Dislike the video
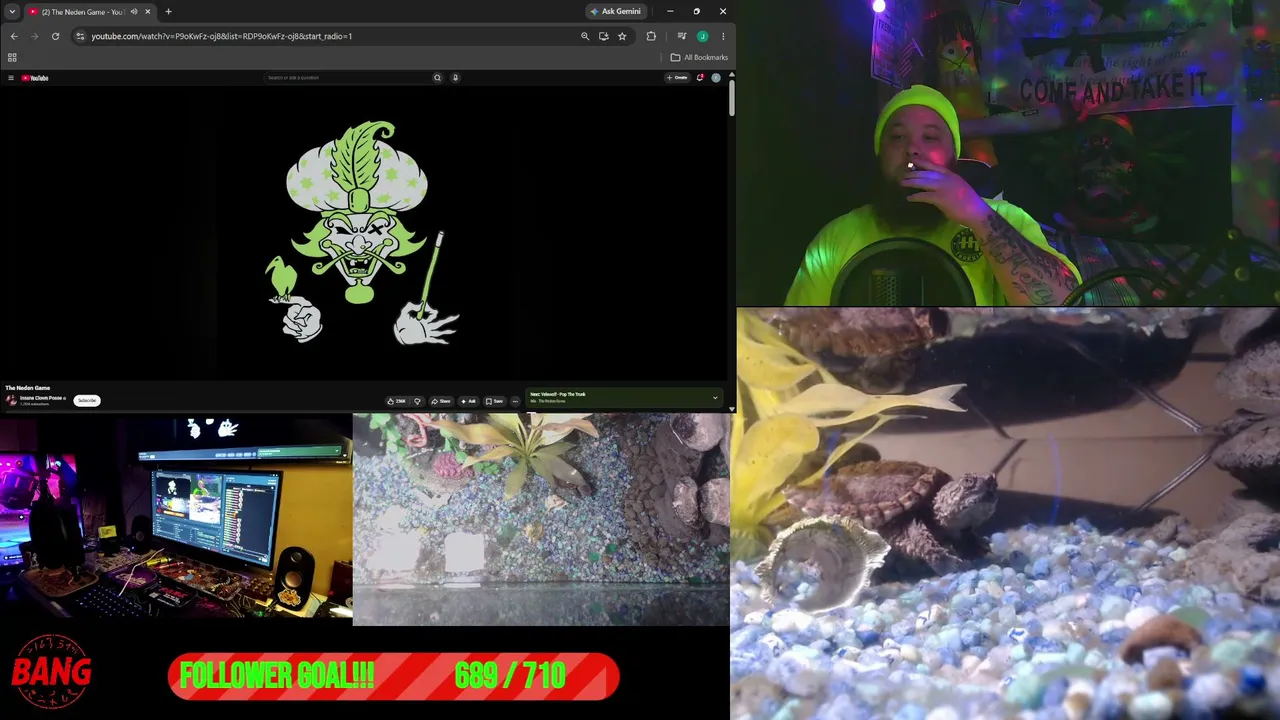This screenshot has width=1280, height=720. click(418, 401)
